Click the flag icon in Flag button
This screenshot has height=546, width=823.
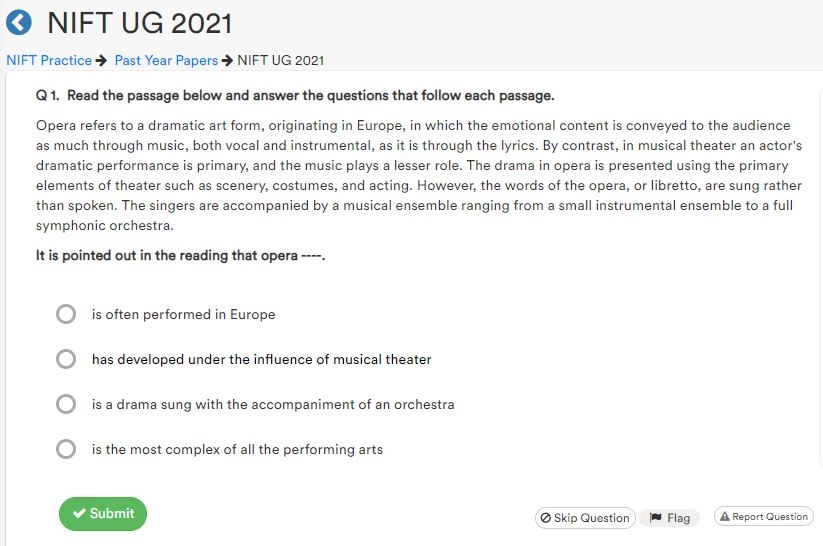point(656,518)
